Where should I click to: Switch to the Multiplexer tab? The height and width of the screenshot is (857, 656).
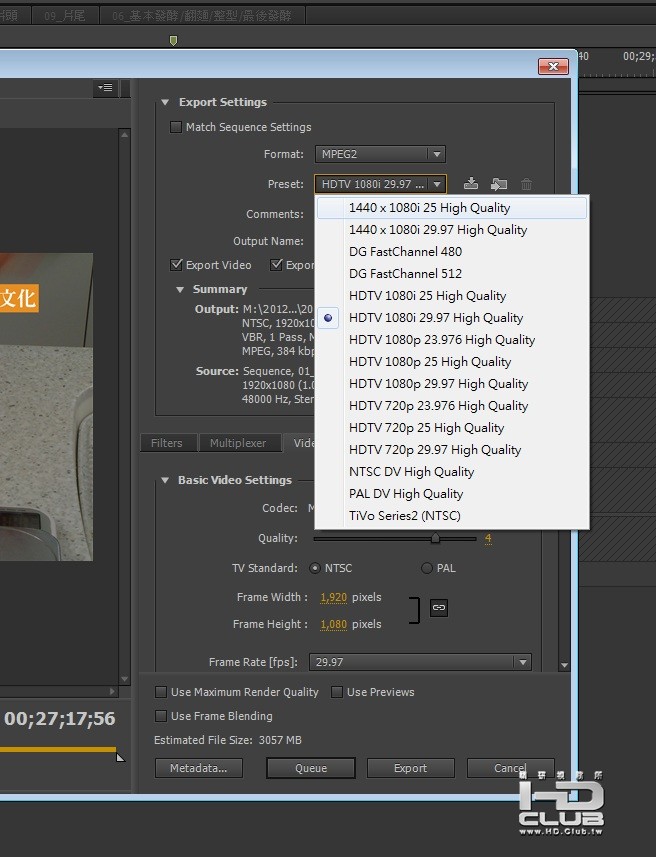coord(238,443)
